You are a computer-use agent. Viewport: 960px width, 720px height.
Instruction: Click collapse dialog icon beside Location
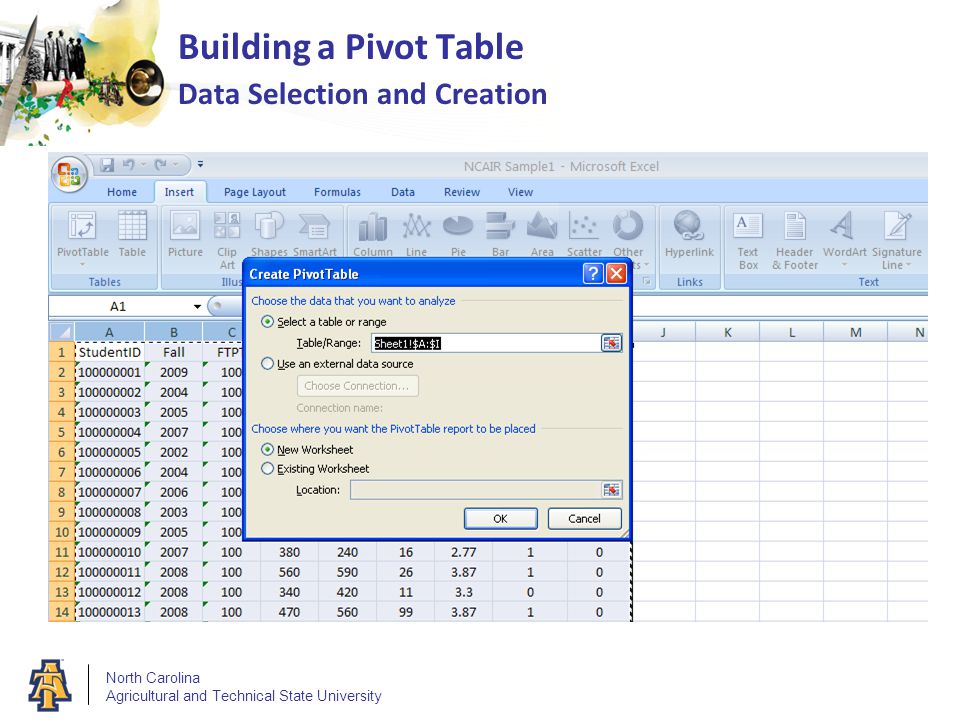point(611,489)
